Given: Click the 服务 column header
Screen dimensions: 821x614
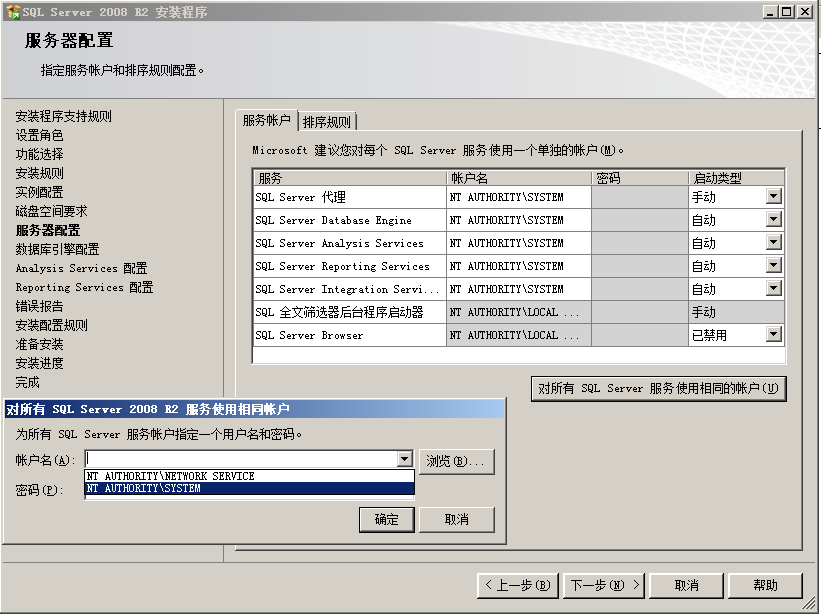Looking at the screenshot, I should (350, 178).
